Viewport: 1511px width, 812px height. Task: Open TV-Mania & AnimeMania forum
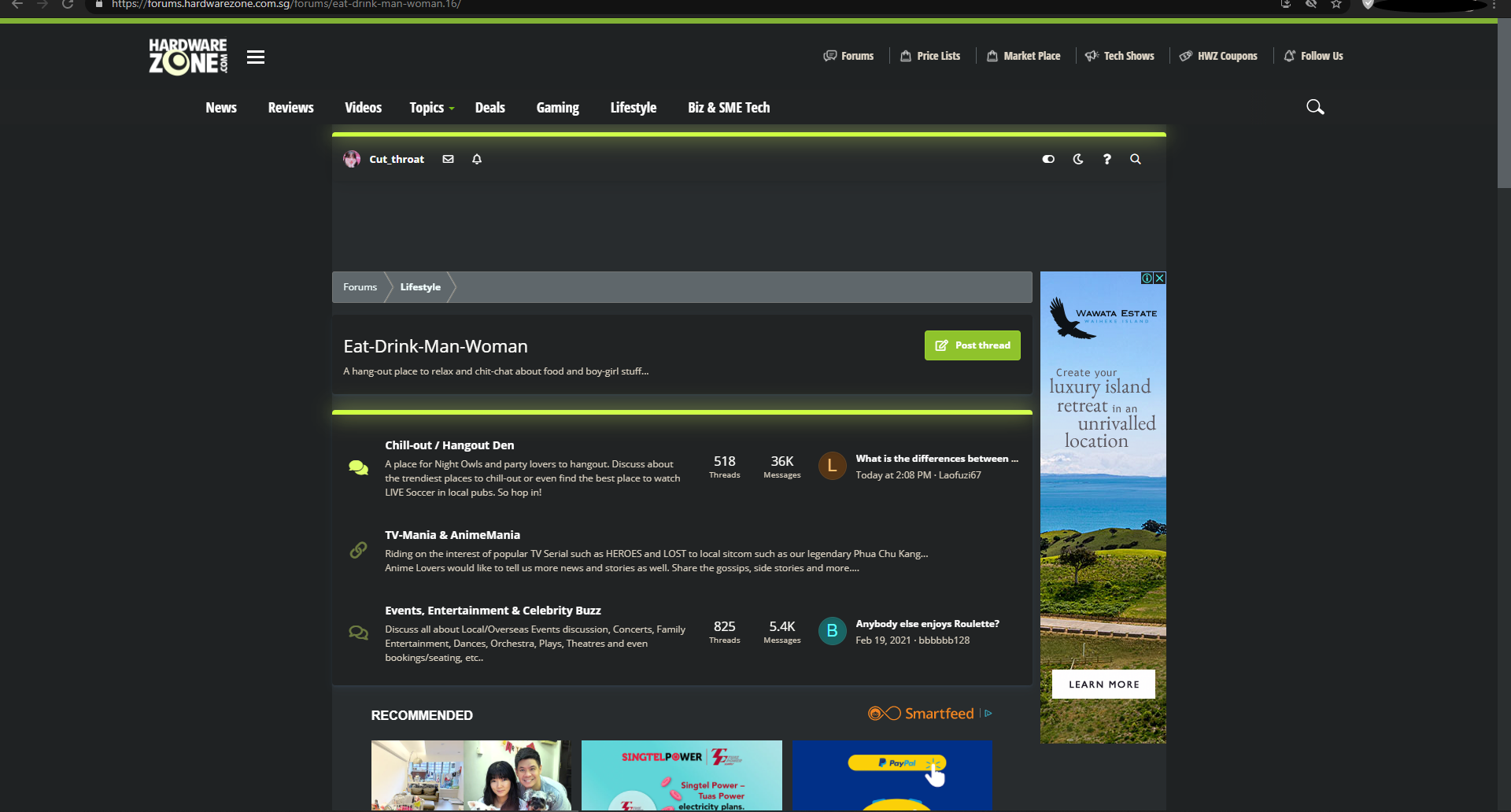pyautogui.click(x=453, y=535)
